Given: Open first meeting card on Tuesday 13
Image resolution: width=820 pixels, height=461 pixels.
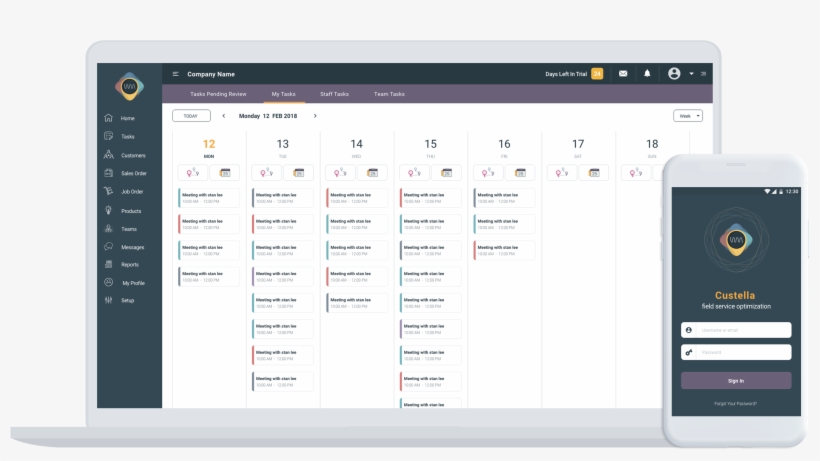Looking at the screenshot, I should (282, 198).
